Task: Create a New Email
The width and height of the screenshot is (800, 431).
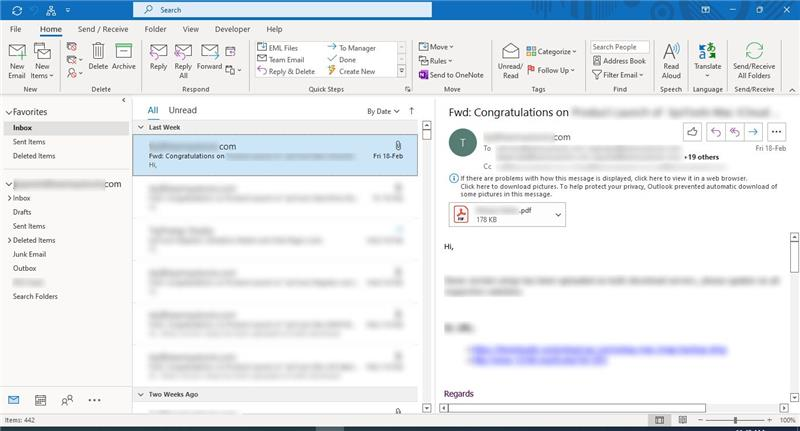Action: click(17, 61)
